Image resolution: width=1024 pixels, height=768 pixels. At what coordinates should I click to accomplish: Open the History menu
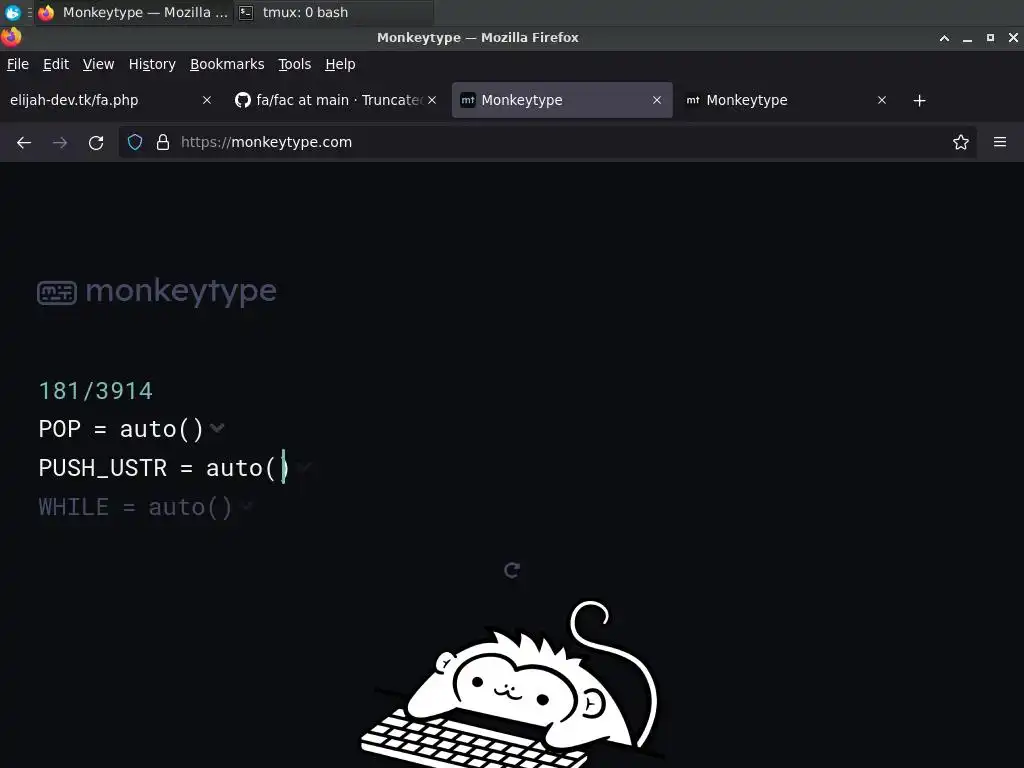152,64
